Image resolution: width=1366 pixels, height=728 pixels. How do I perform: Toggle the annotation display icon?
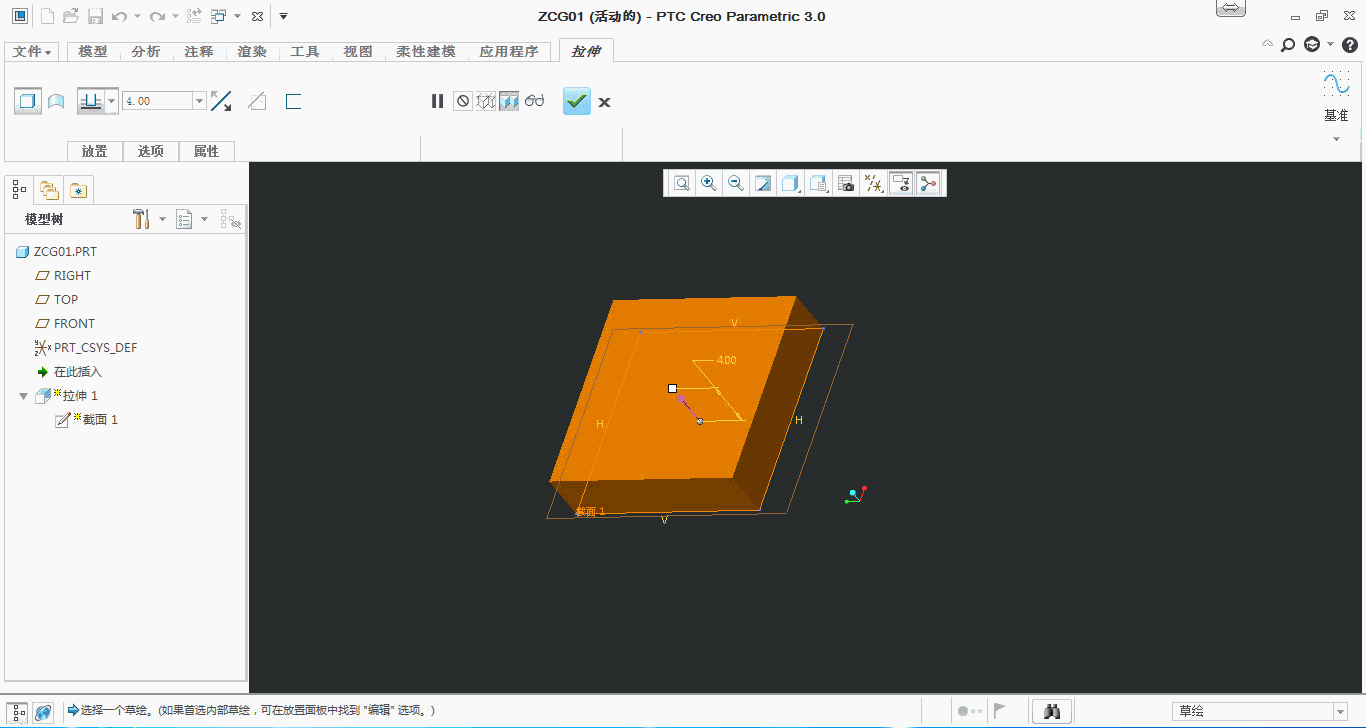point(901,183)
